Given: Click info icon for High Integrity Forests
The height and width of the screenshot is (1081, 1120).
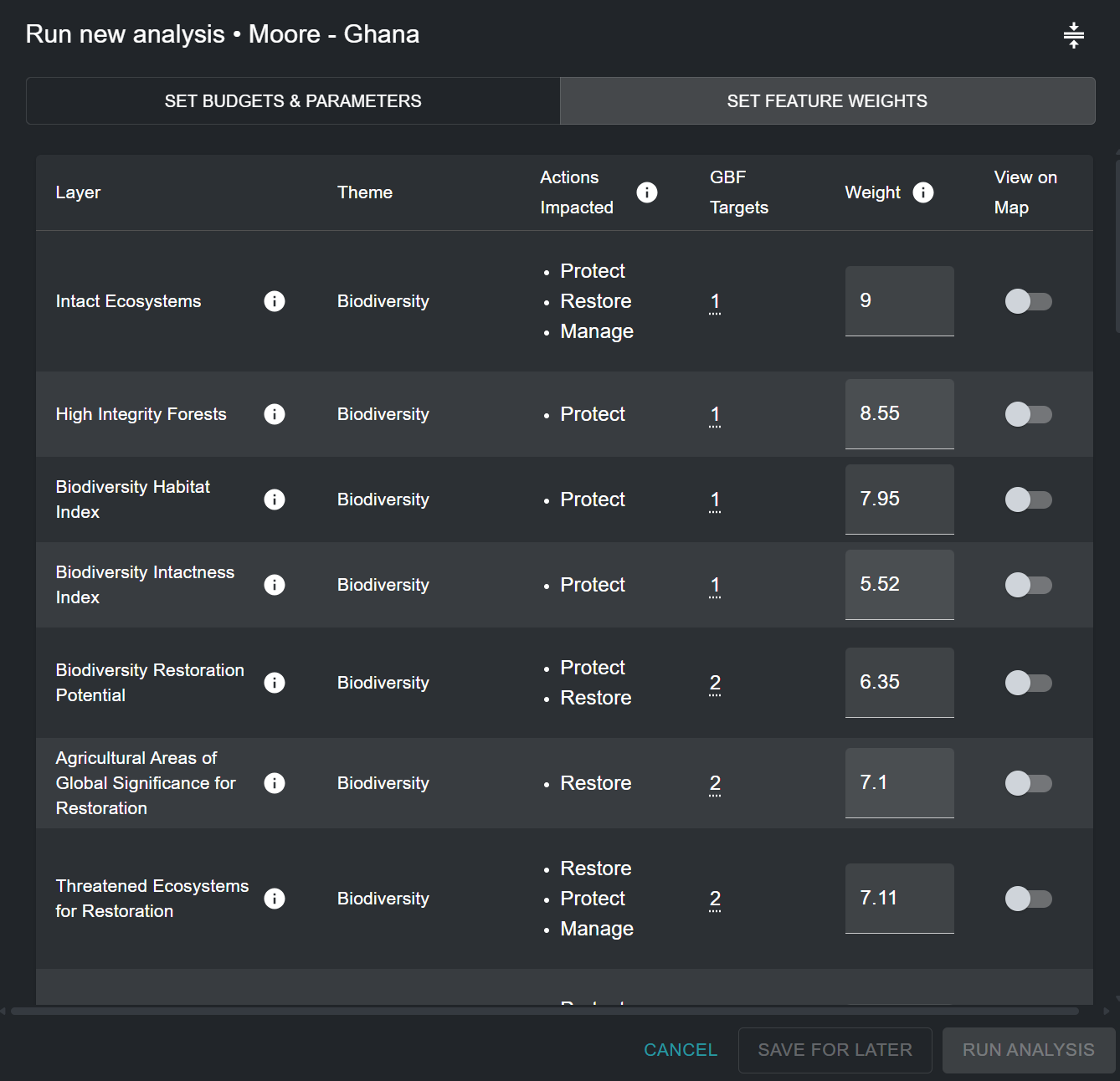Looking at the screenshot, I should tap(275, 414).
